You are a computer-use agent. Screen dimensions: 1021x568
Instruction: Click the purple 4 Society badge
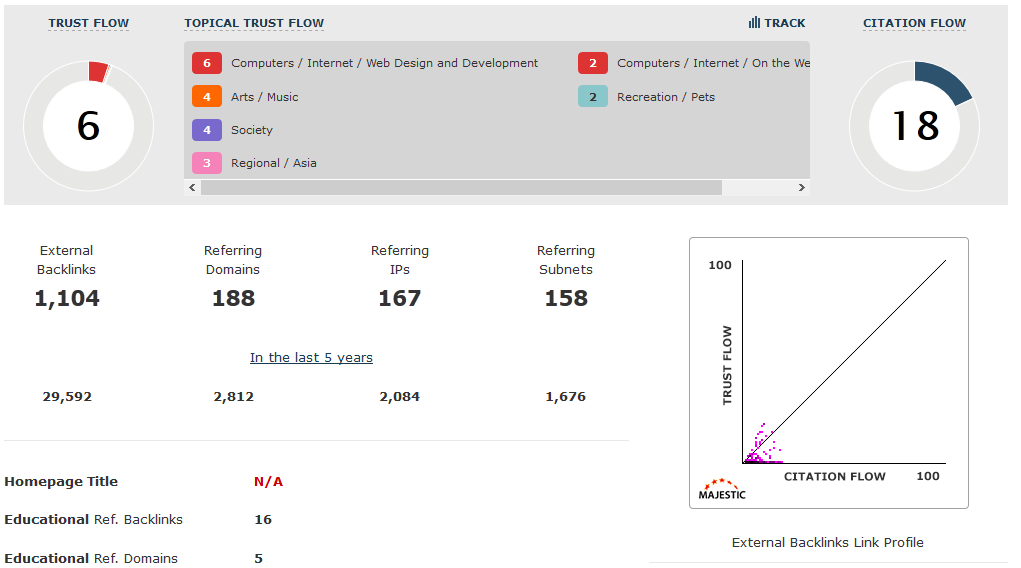[207, 130]
